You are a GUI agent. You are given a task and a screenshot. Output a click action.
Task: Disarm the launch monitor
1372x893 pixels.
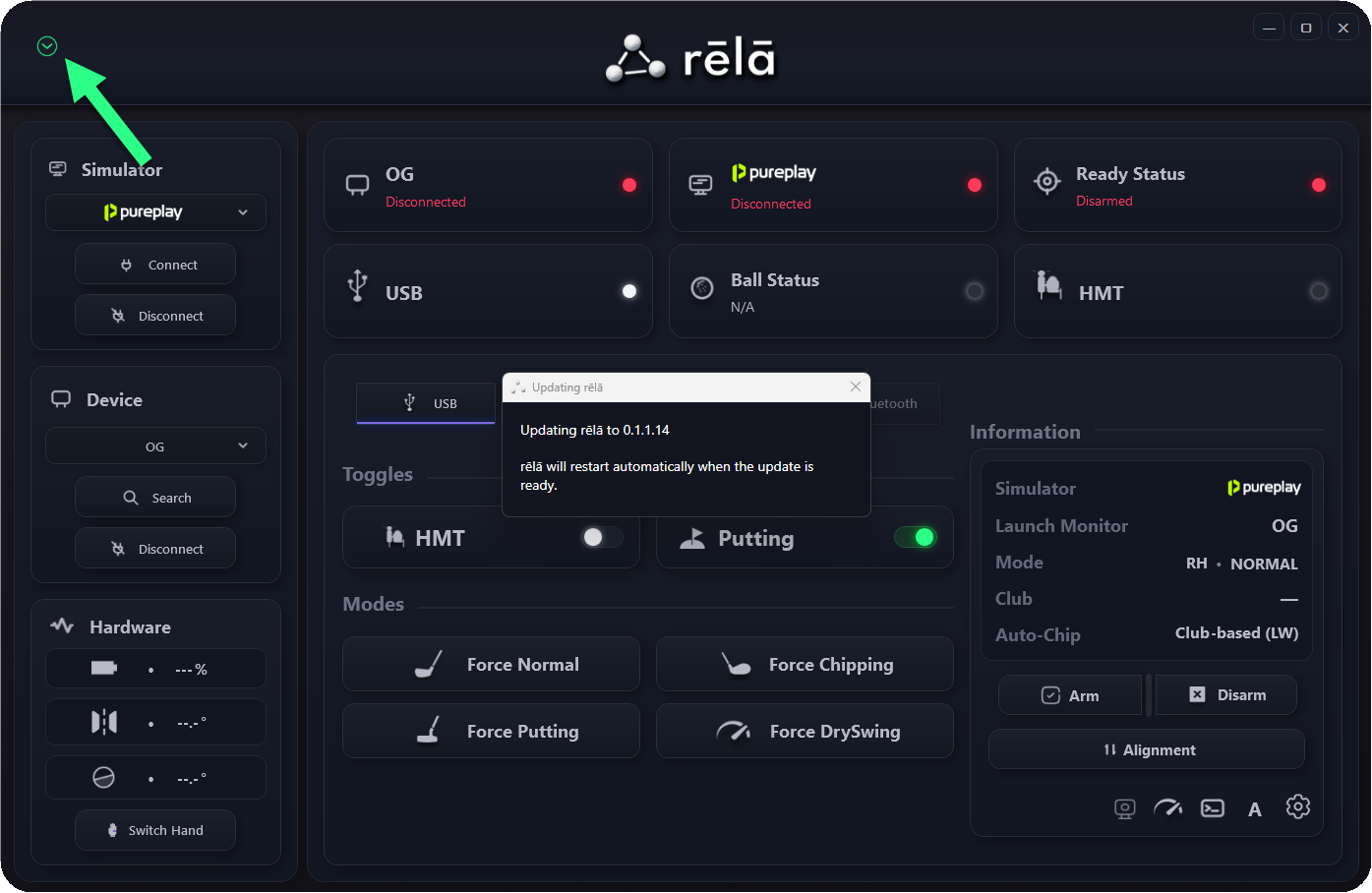click(x=1226, y=695)
